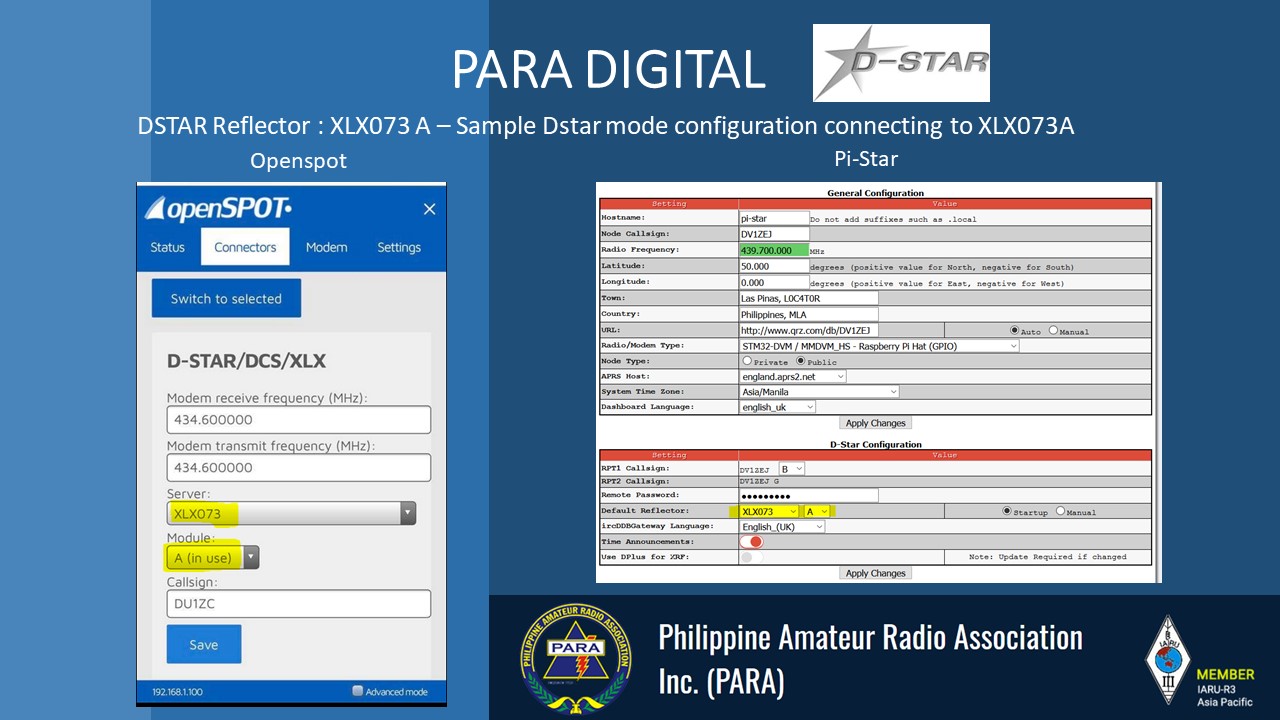Open the ircDDBGateway Language dropdown
This screenshot has height=720, width=1280.
pos(782,526)
